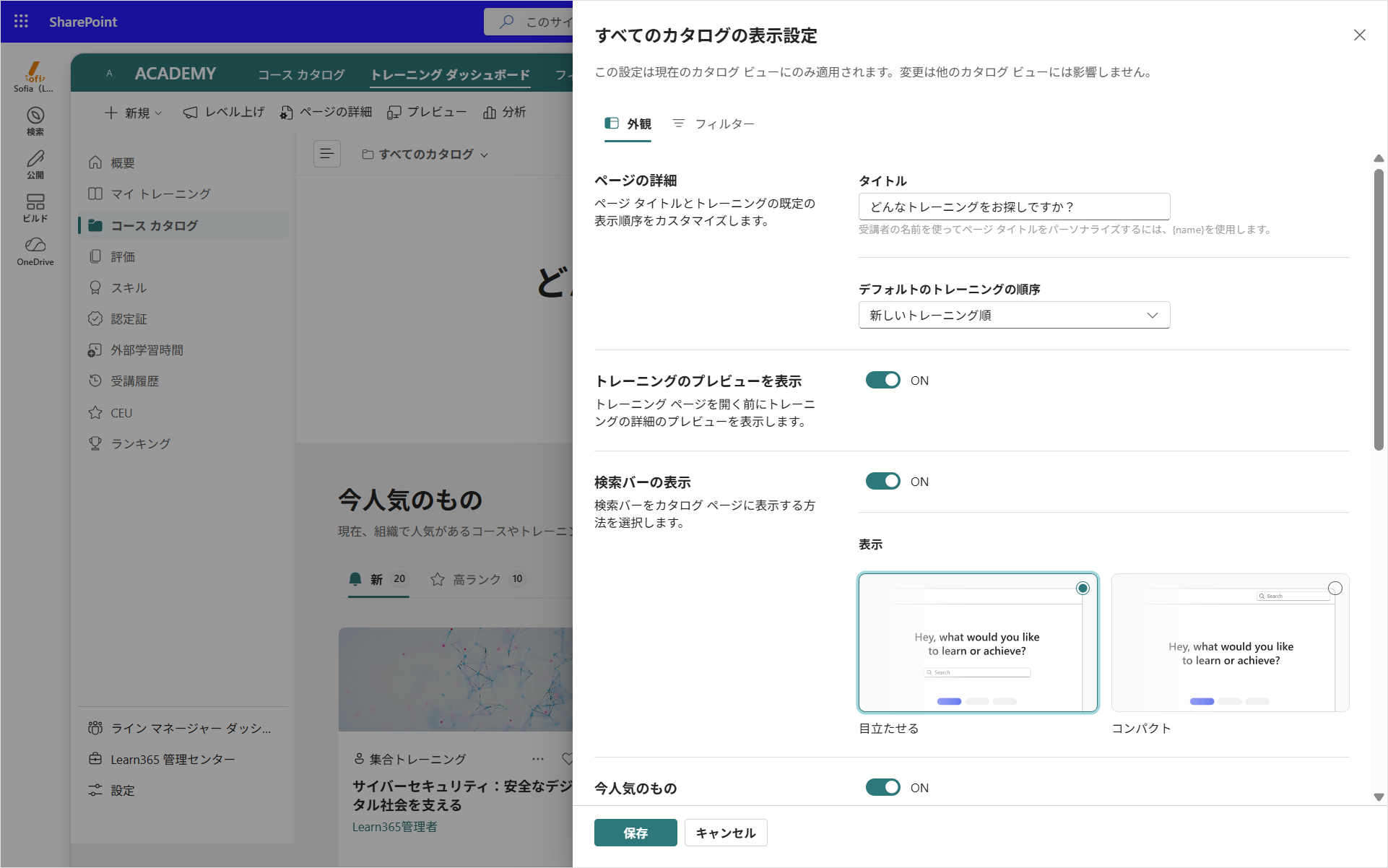The height and width of the screenshot is (868, 1388).
Task: Click the プレビュー toolbar item
Action: pyautogui.click(x=427, y=112)
